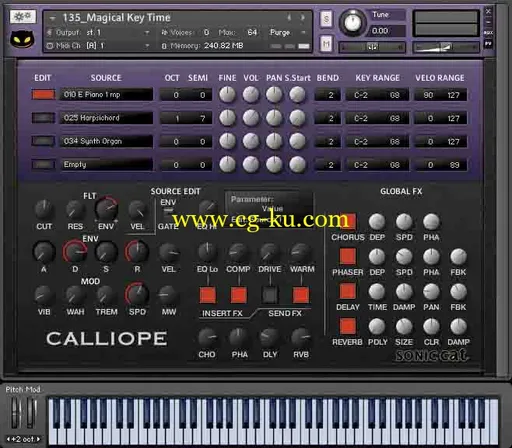Image resolution: width=512 pixels, height=448 pixels.
Task: Click the Empty row velocity high value 89
Action: [454, 165]
